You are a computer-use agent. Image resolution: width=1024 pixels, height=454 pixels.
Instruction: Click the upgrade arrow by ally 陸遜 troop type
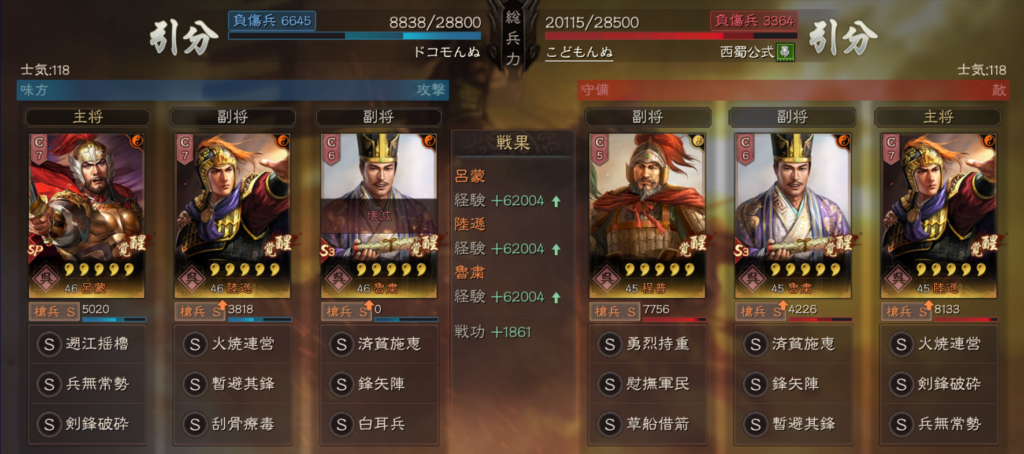223,306
